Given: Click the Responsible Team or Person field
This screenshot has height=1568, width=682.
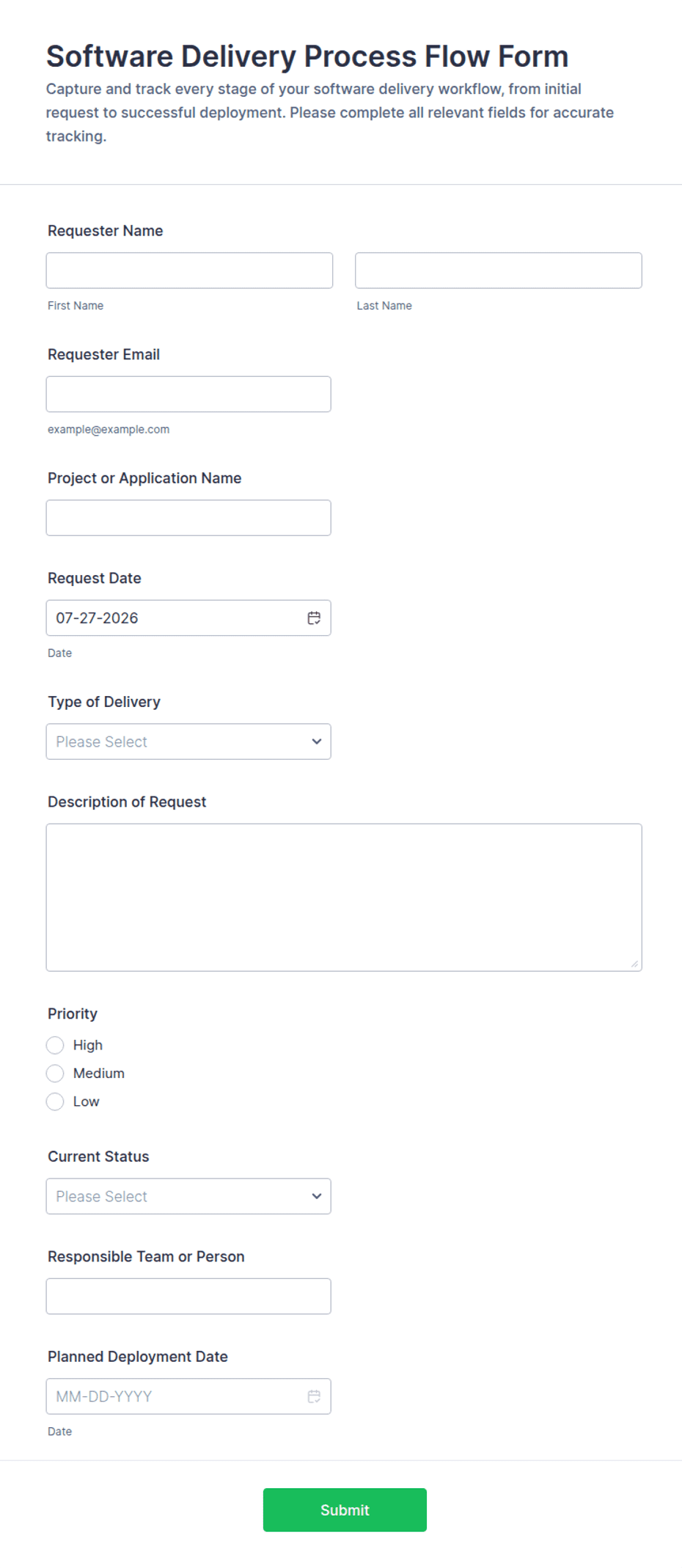Looking at the screenshot, I should pos(188,1296).
